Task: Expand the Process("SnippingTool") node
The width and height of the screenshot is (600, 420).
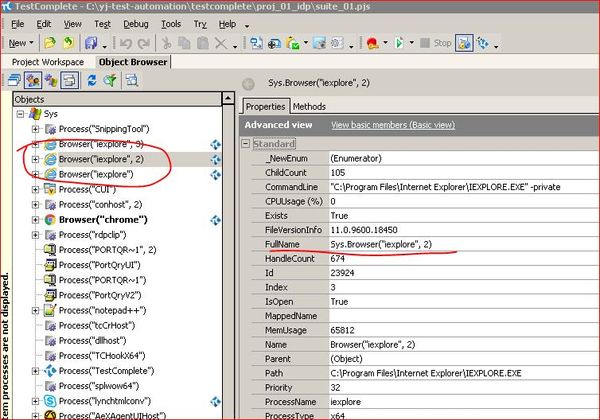Action: pyautogui.click(x=35, y=129)
